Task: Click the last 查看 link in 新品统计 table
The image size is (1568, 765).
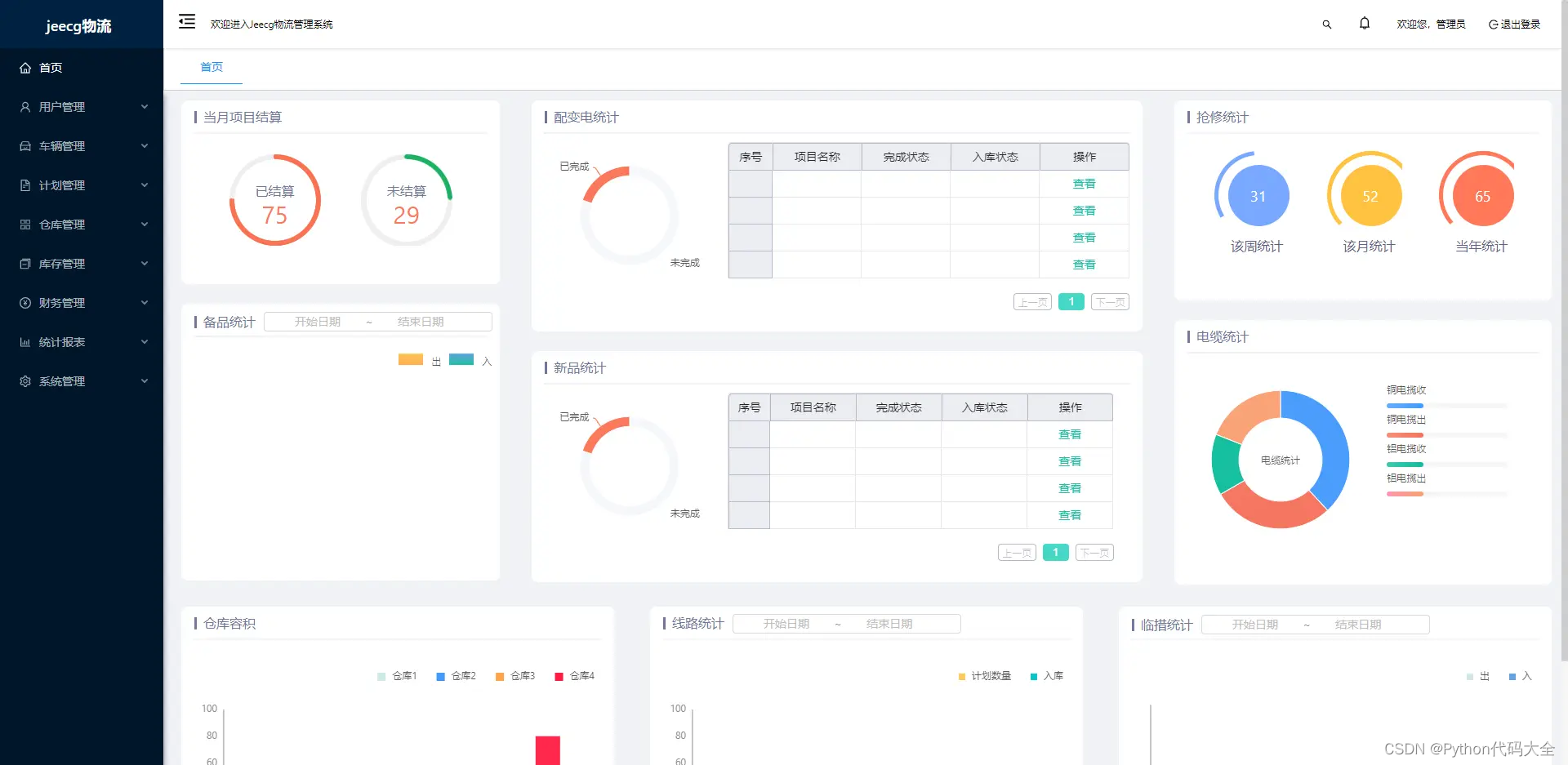Action: pyautogui.click(x=1070, y=516)
